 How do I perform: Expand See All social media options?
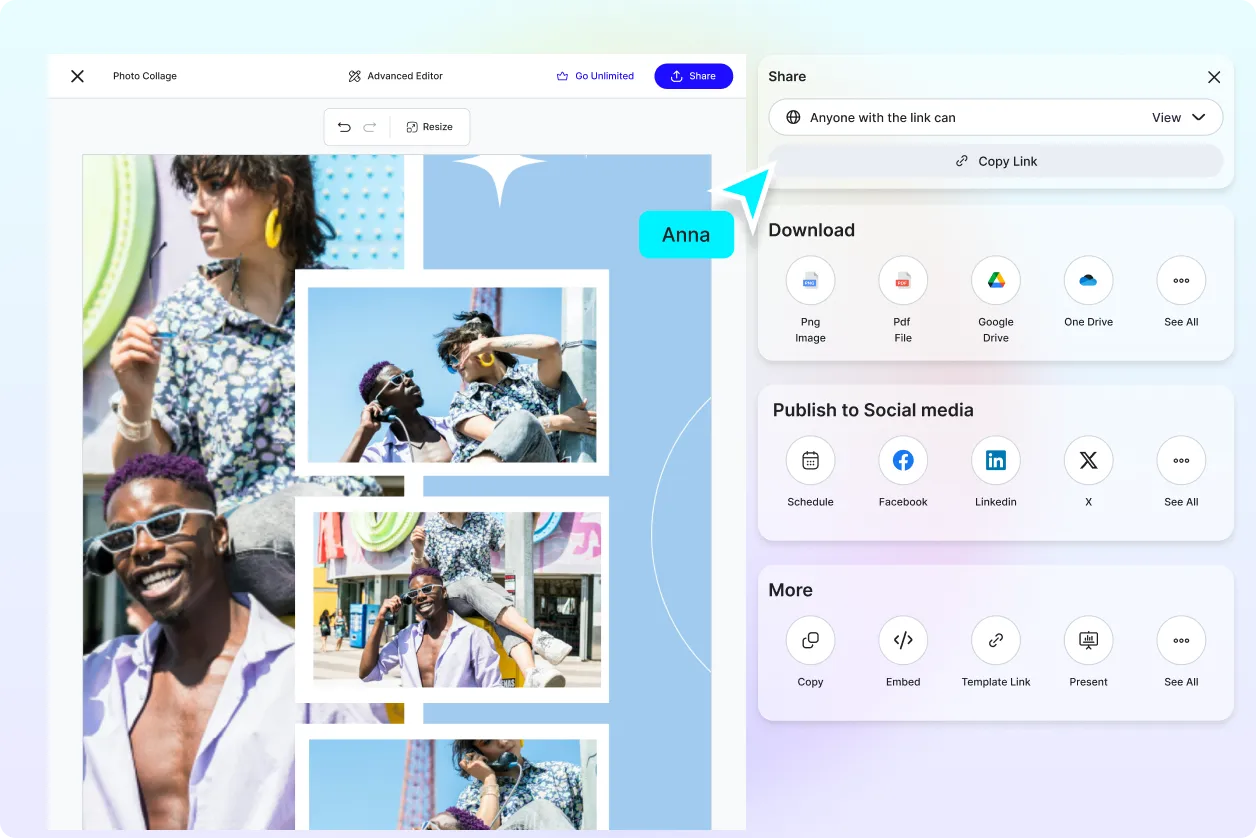[1181, 461]
